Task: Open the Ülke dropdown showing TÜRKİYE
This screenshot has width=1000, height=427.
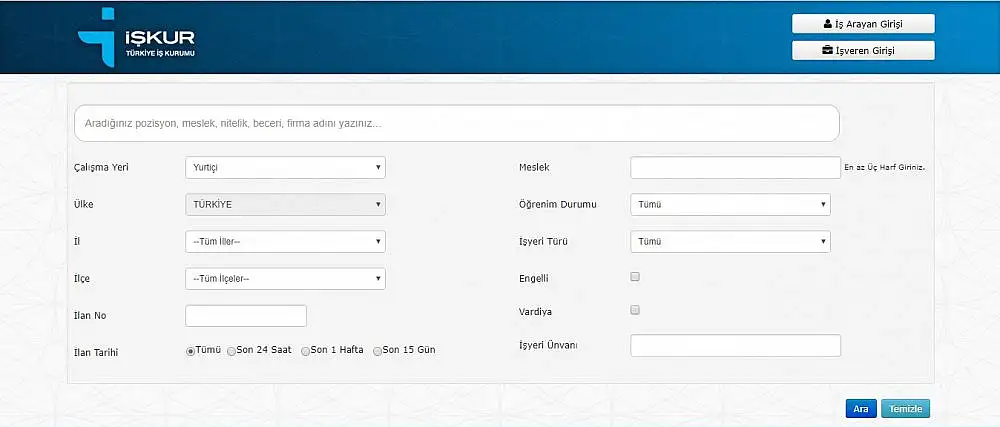Action: coord(285,204)
